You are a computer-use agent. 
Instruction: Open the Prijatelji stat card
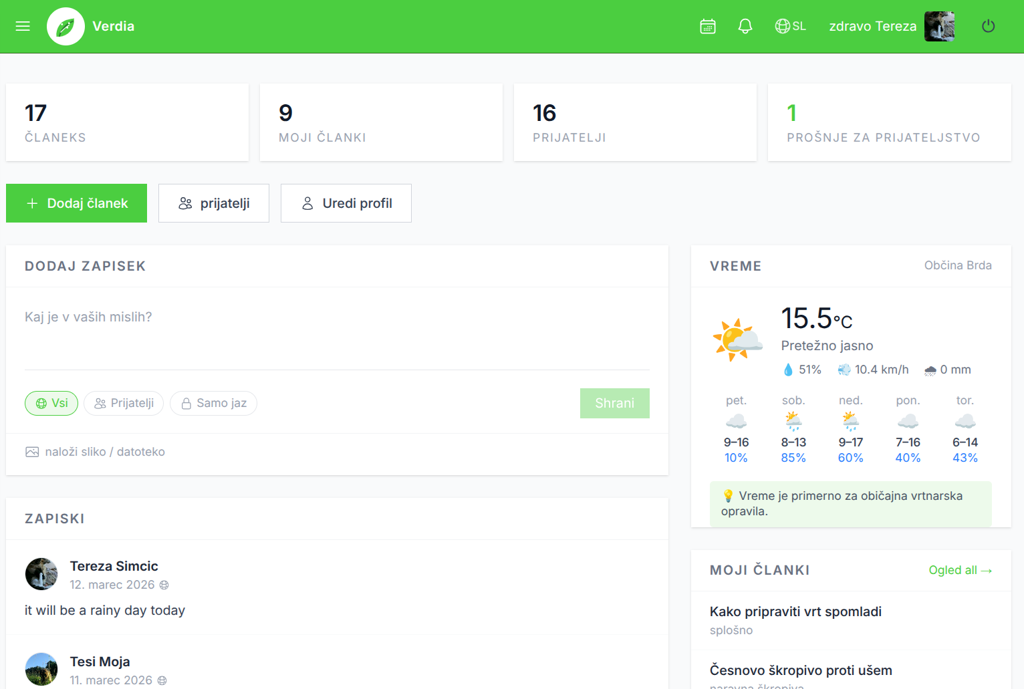(634, 122)
